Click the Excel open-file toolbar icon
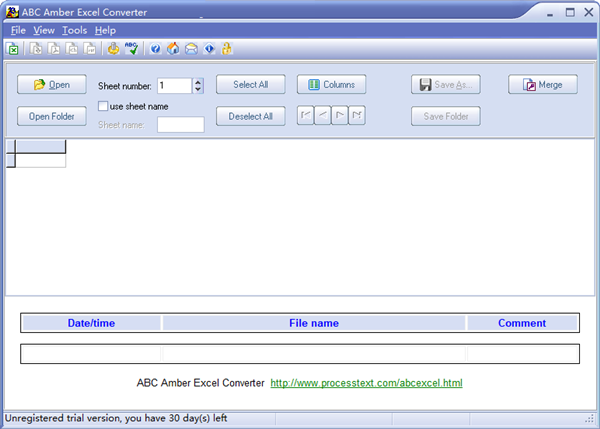This screenshot has height=429, width=600. click(13, 48)
